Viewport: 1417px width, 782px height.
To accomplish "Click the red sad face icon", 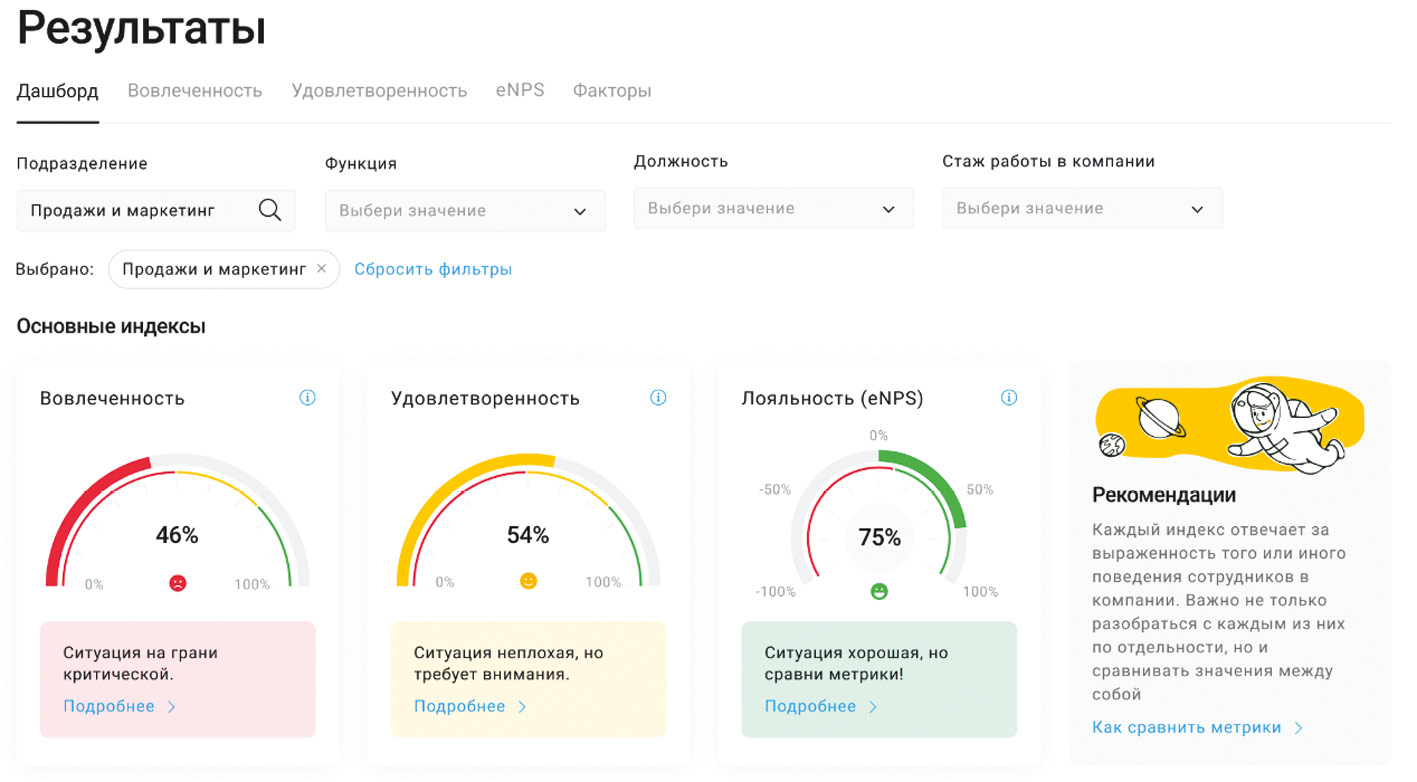I will pos(177,582).
